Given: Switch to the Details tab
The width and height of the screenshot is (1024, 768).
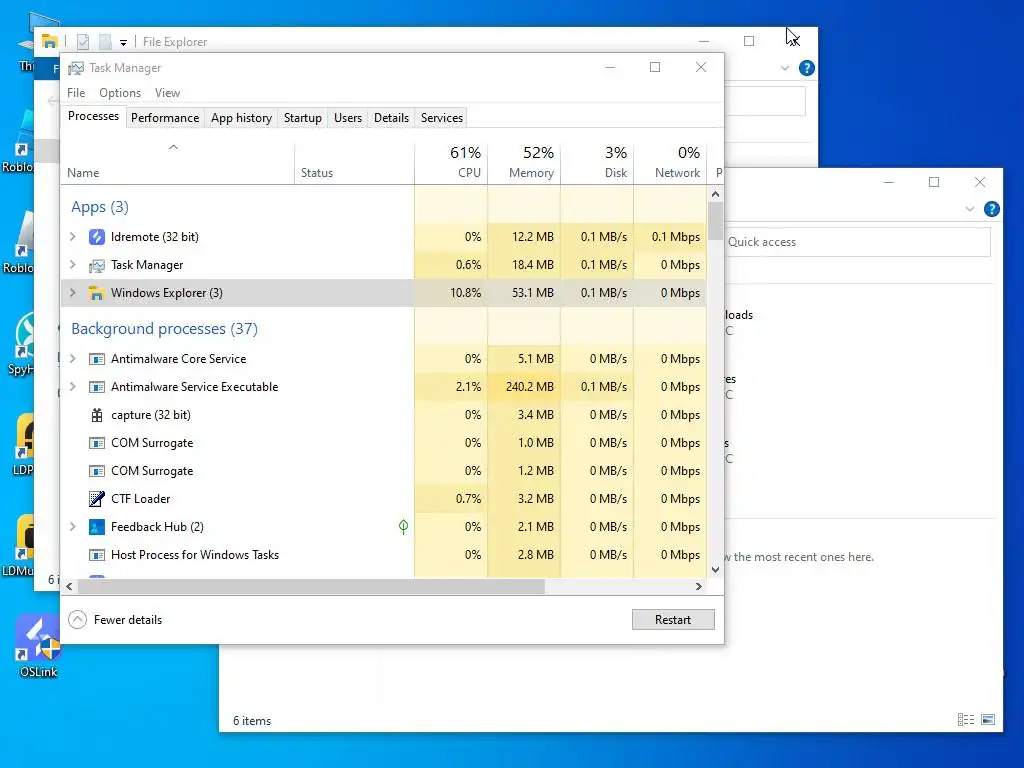Looking at the screenshot, I should tap(391, 118).
